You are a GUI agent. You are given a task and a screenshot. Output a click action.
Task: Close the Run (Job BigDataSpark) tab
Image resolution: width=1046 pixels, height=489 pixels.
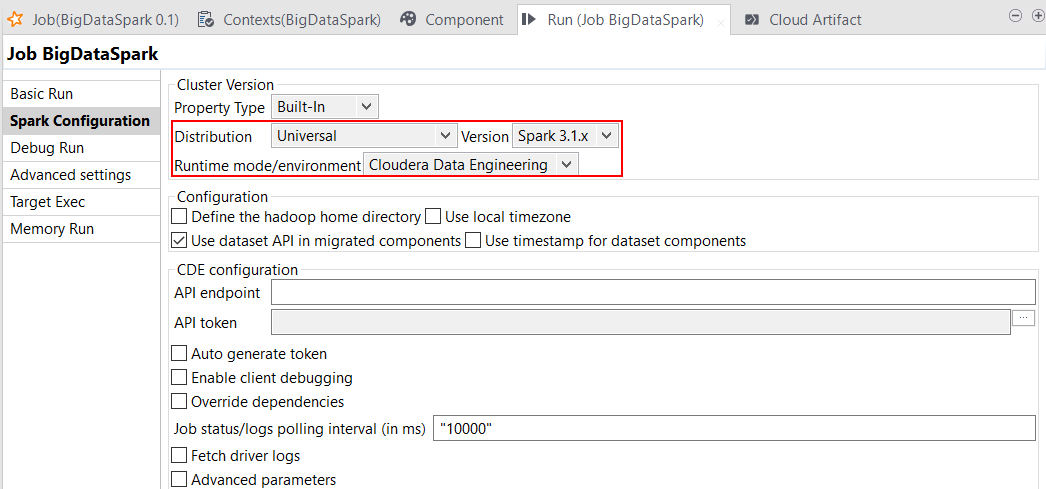pos(721,22)
